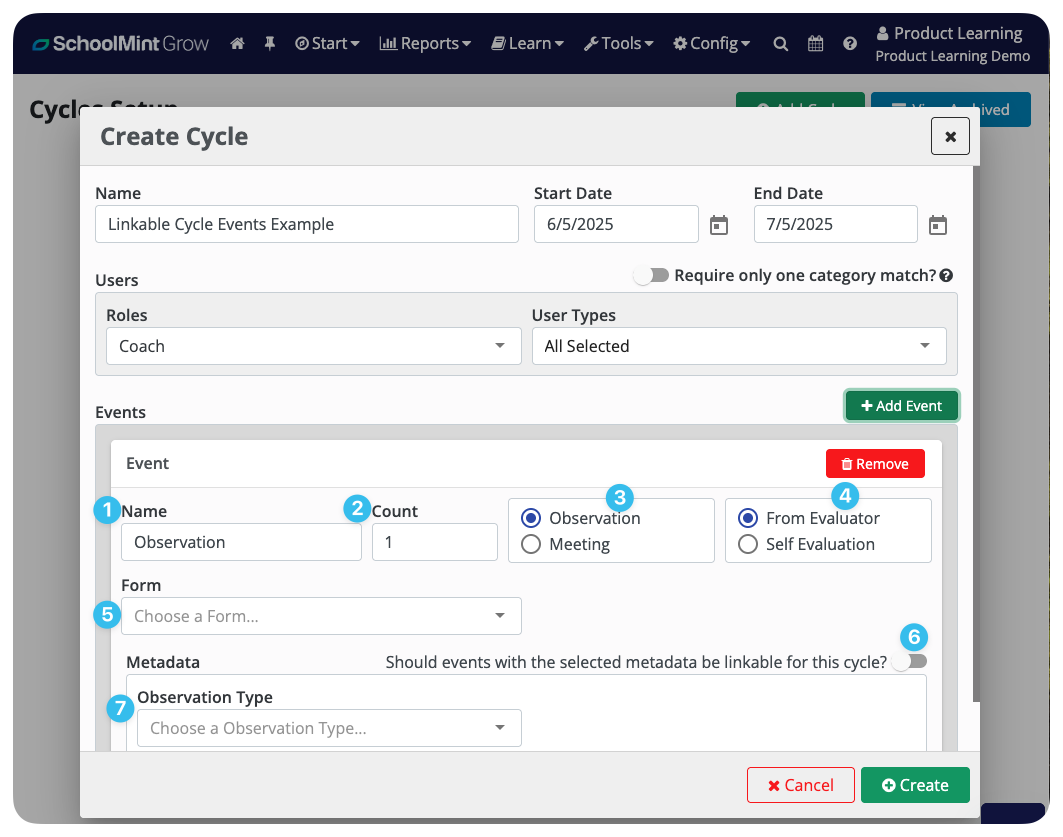Expand the User Types dropdown

(x=739, y=346)
